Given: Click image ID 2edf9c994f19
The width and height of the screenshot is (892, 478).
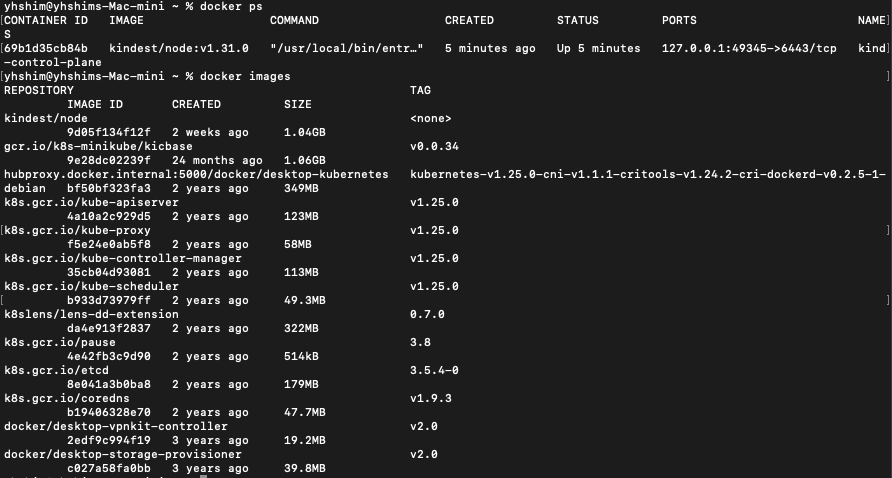Looking at the screenshot, I should (x=109, y=440).
